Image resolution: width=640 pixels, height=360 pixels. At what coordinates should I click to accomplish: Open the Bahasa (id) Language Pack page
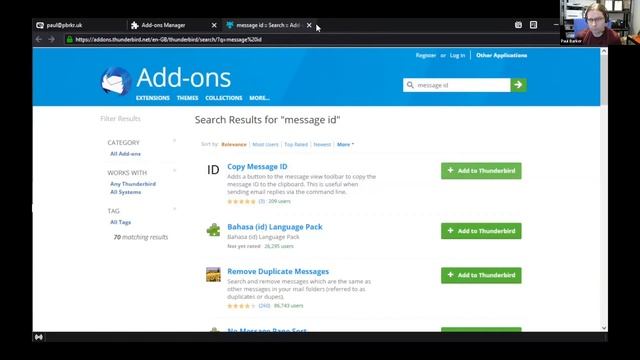(275, 227)
